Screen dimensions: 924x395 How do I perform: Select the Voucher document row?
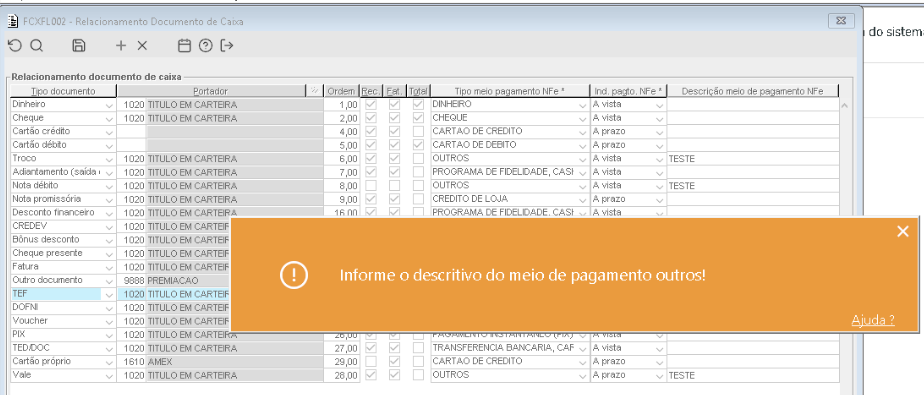[x=63, y=321]
